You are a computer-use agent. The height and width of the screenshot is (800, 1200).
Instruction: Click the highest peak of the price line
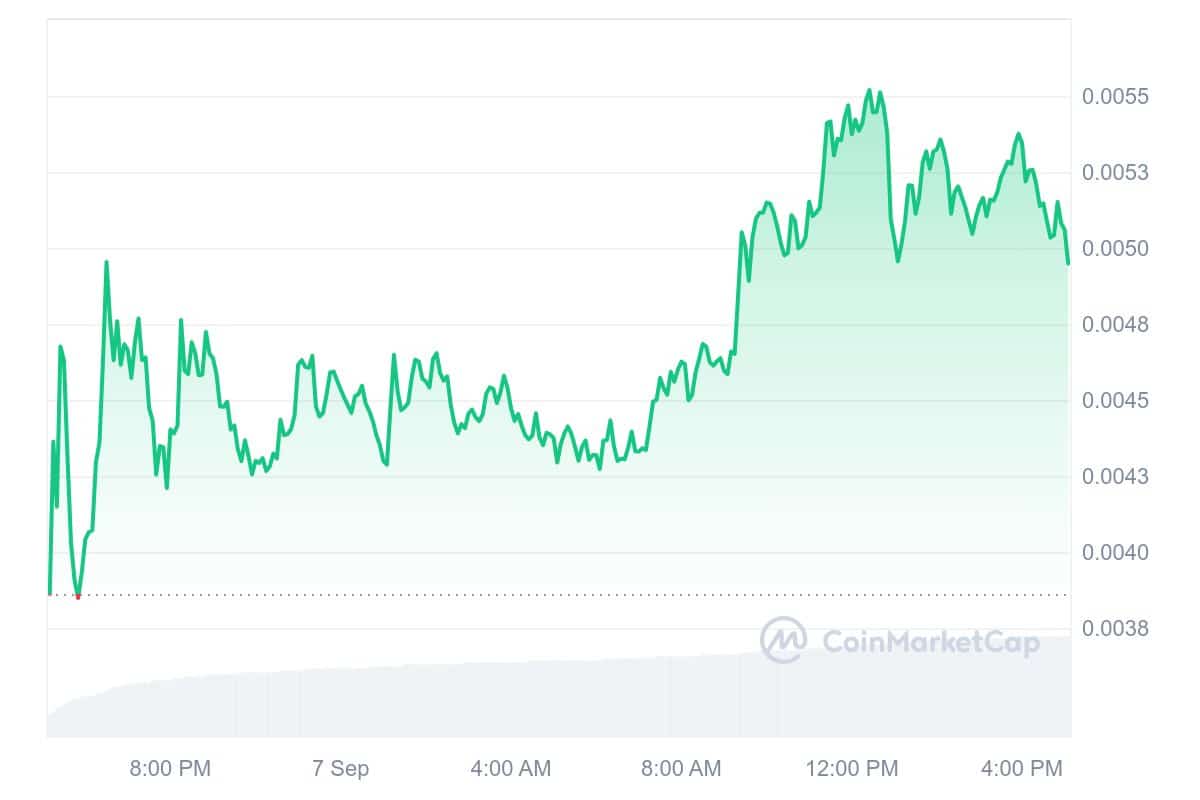(x=869, y=90)
